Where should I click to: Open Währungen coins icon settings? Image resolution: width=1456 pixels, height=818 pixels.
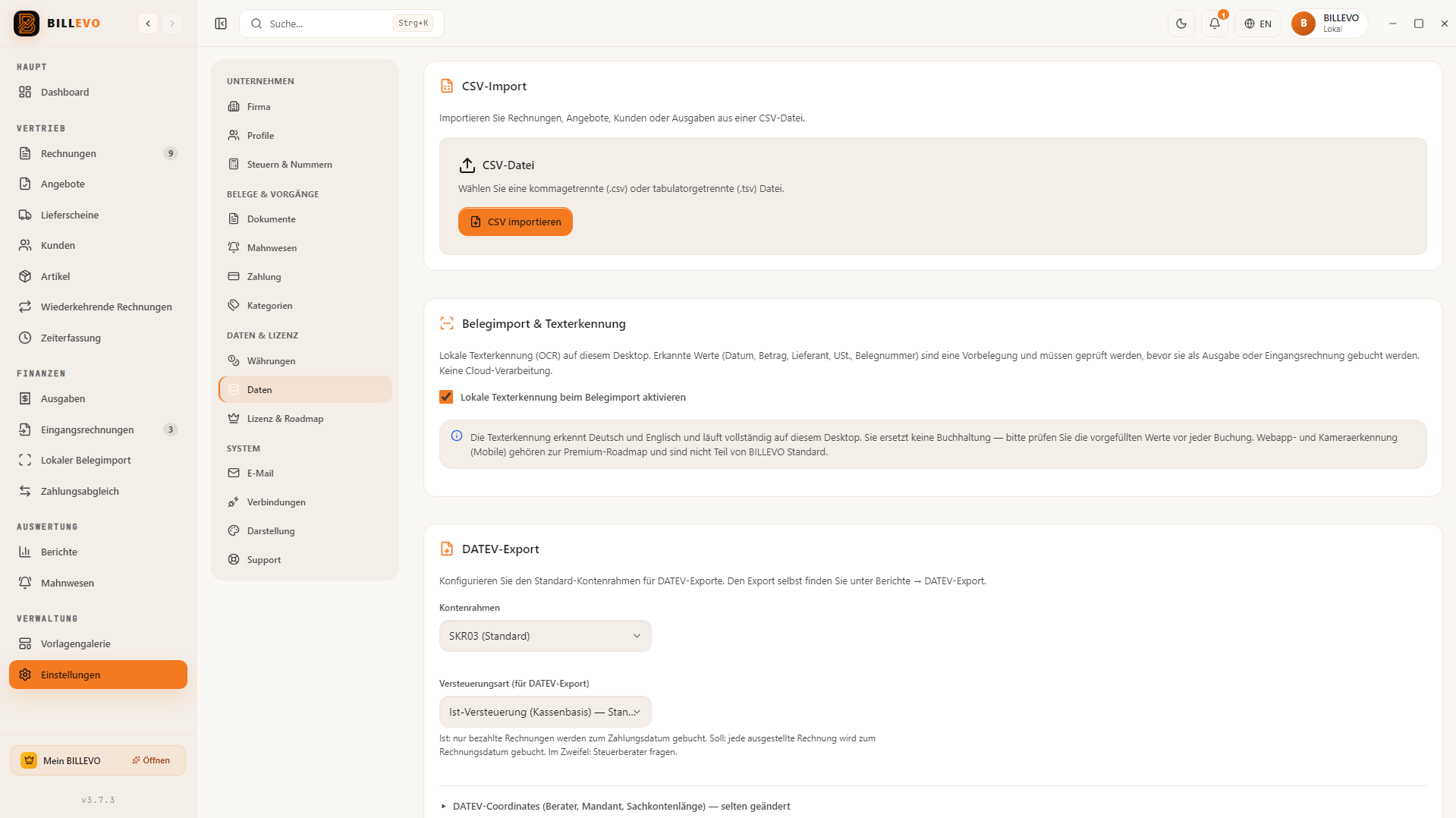coord(305,361)
